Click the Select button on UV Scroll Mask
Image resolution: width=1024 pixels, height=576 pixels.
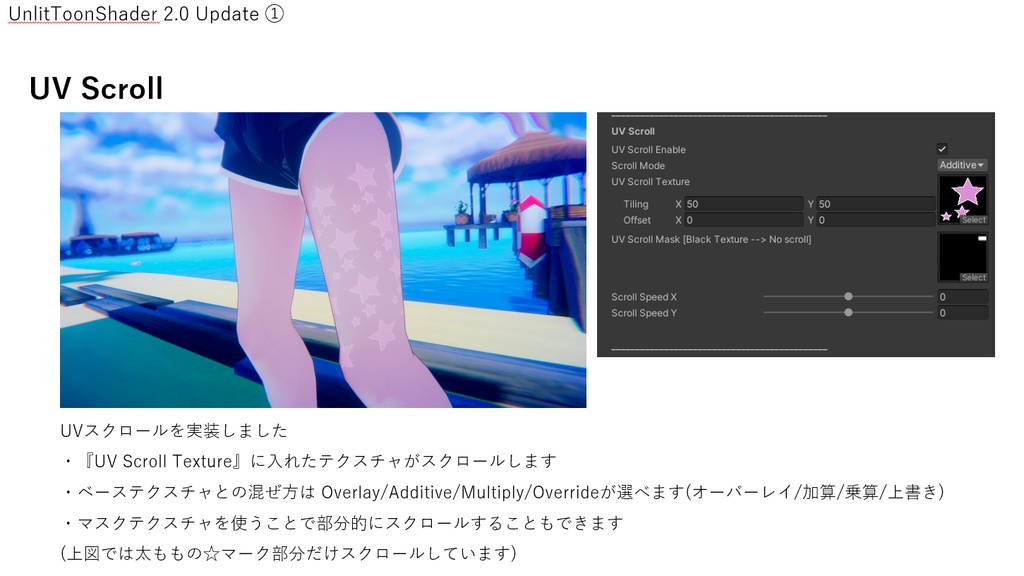pyautogui.click(x=974, y=277)
